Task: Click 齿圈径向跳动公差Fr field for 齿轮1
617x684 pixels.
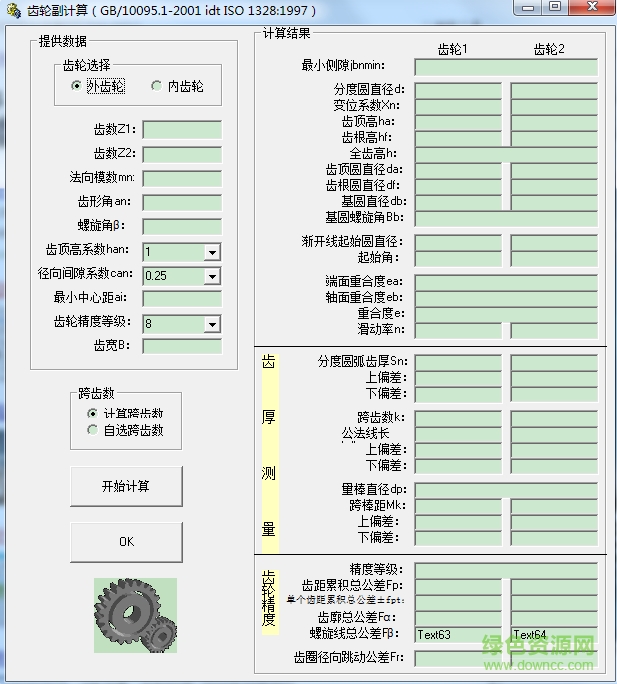Action: pyautogui.click(x=458, y=659)
